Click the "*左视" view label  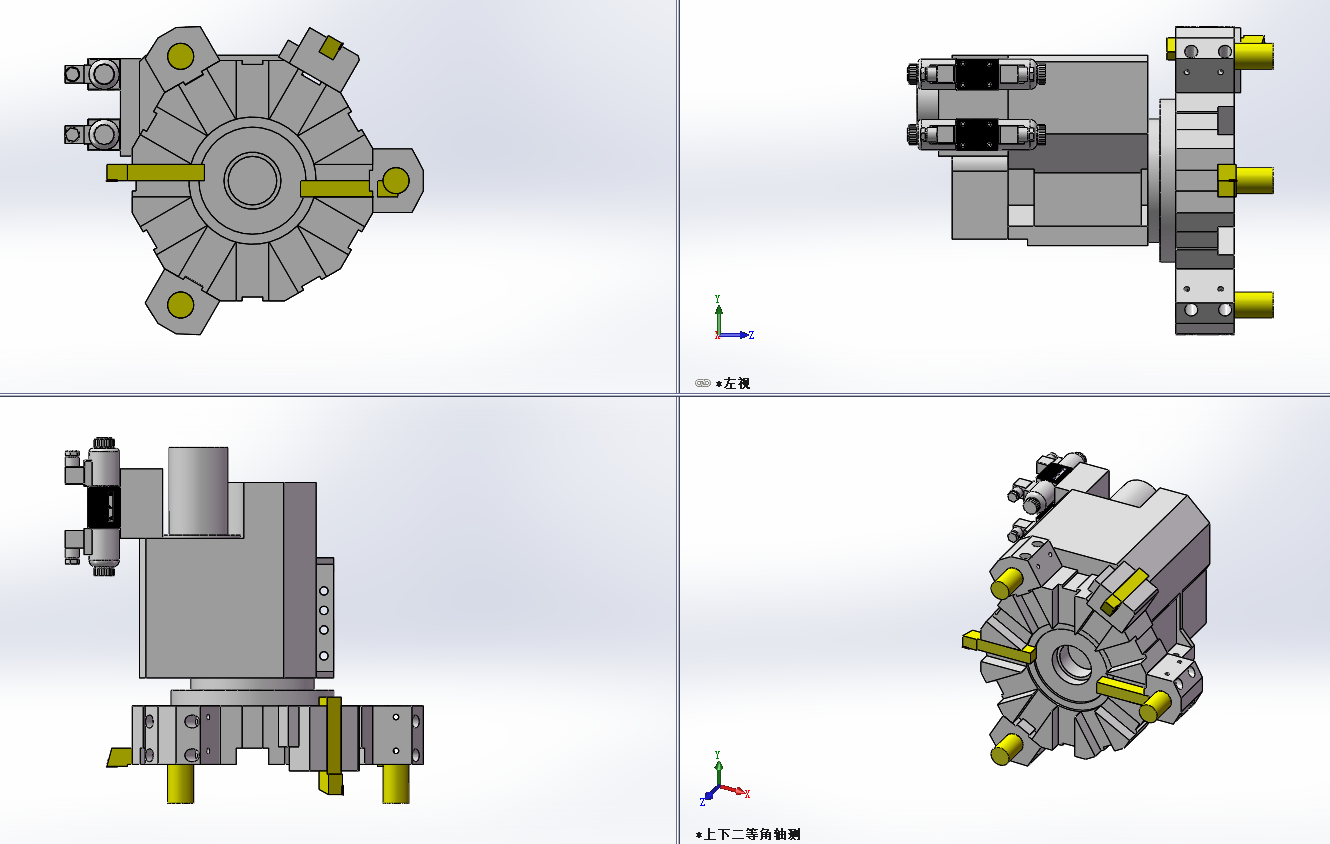click(733, 383)
